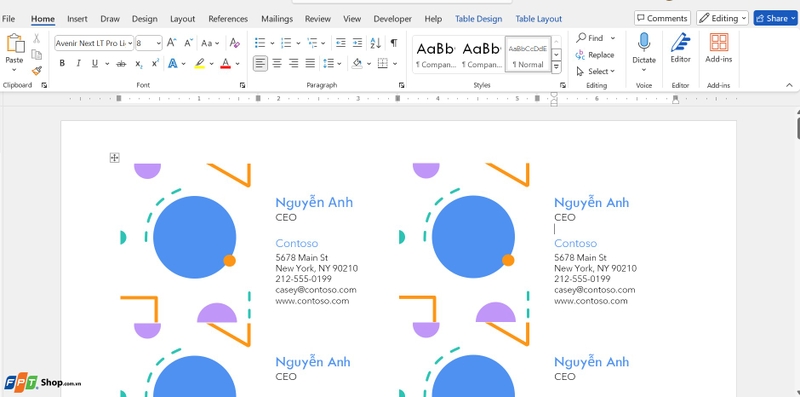Click the Copy icon in Clipboard group

coord(36,55)
